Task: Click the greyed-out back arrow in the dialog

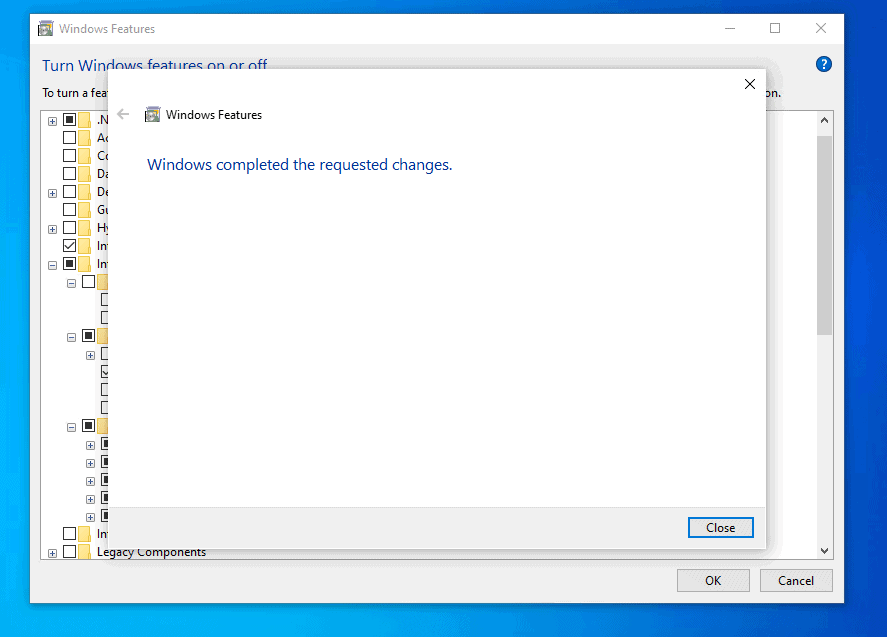Action: (x=123, y=114)
